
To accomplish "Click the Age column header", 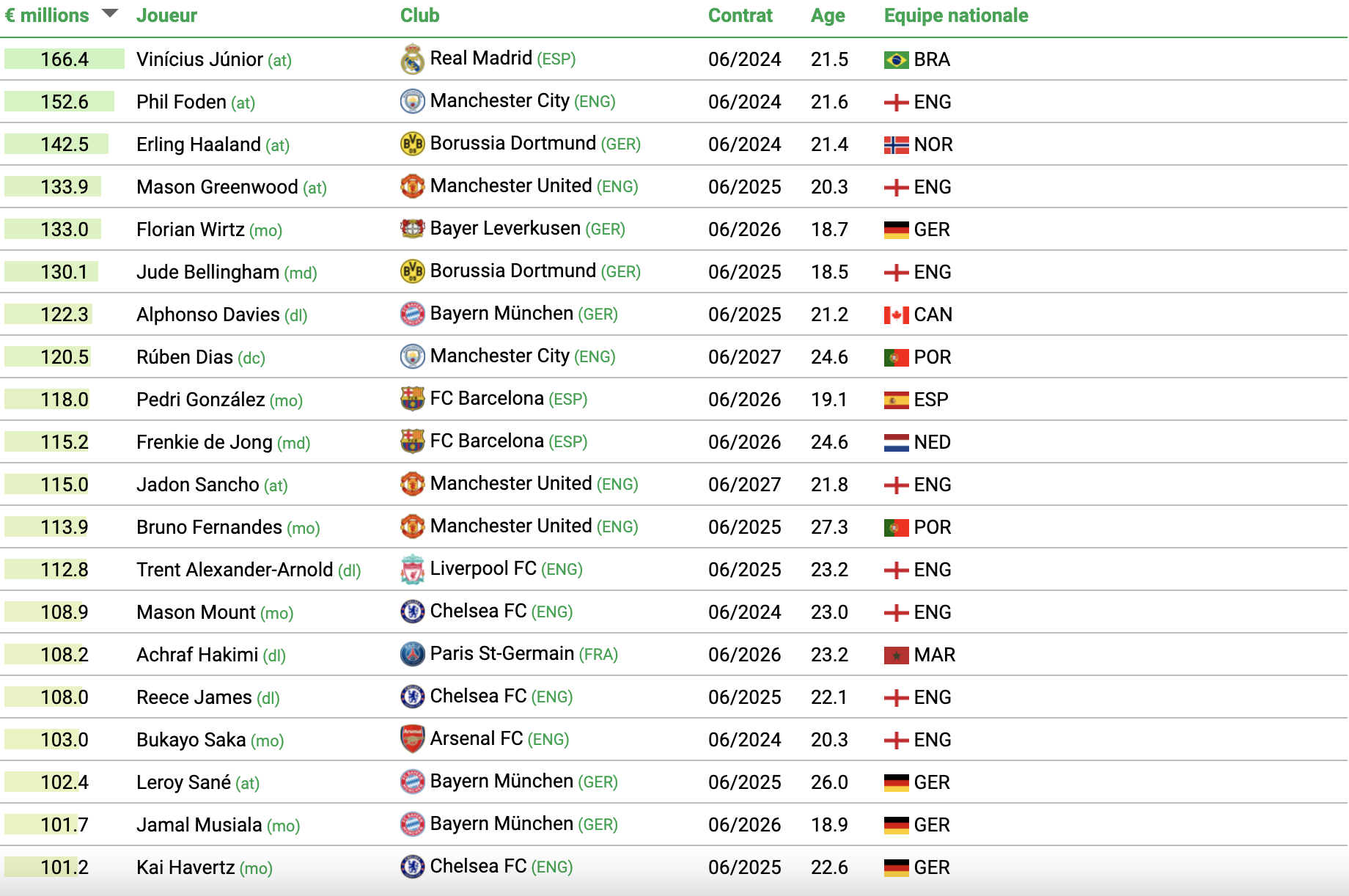I will pyautogui.click(x=828, y=15).
